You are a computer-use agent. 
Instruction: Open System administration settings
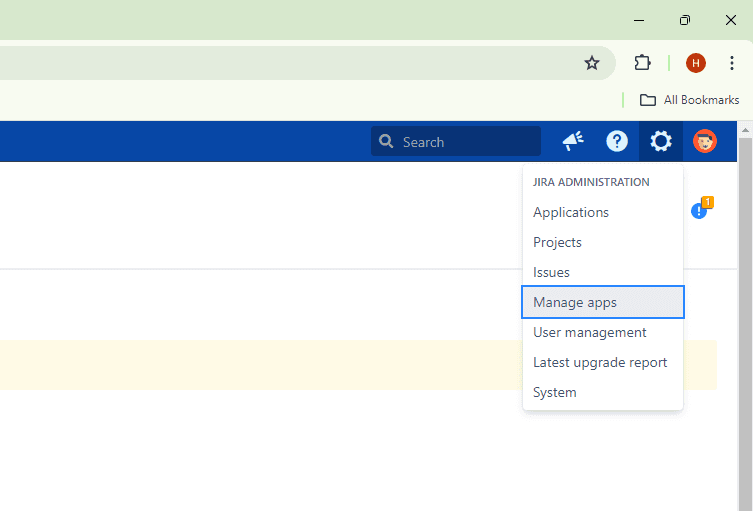click(x=555, y=392)
